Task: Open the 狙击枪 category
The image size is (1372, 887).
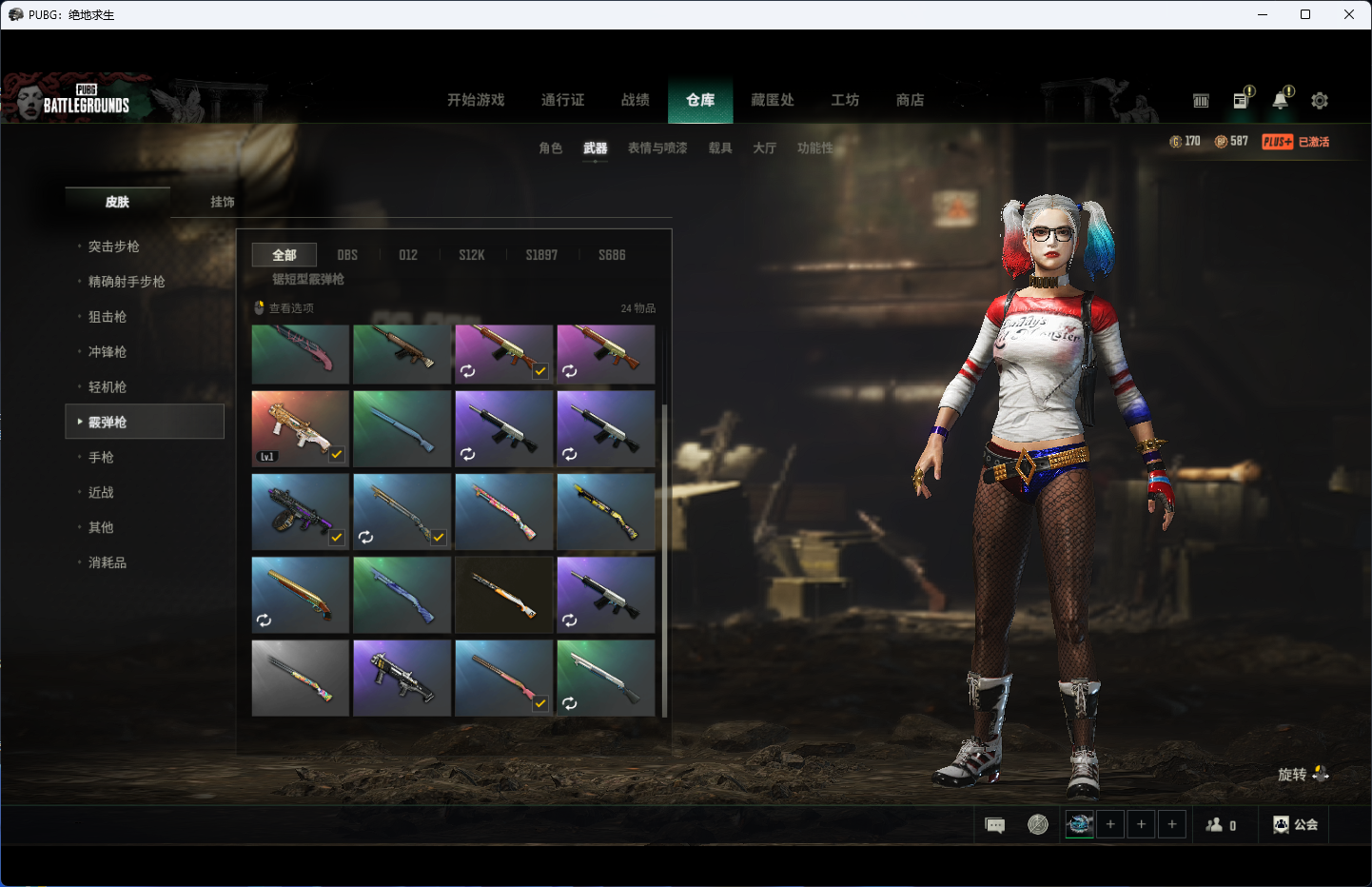Action: coord(108,317)
